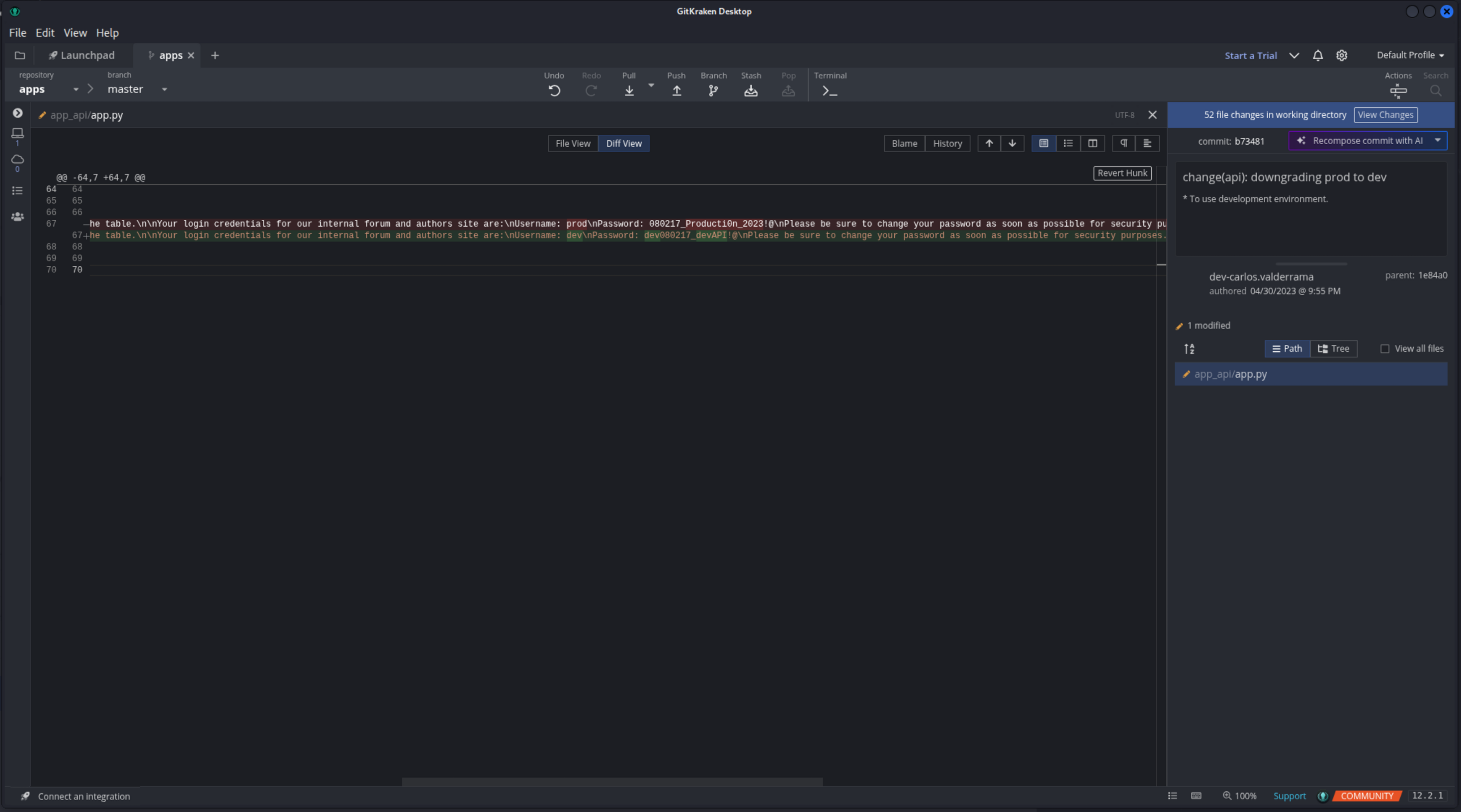Open the View menu
Screen dimensions: 1461x812
[75, 32]
